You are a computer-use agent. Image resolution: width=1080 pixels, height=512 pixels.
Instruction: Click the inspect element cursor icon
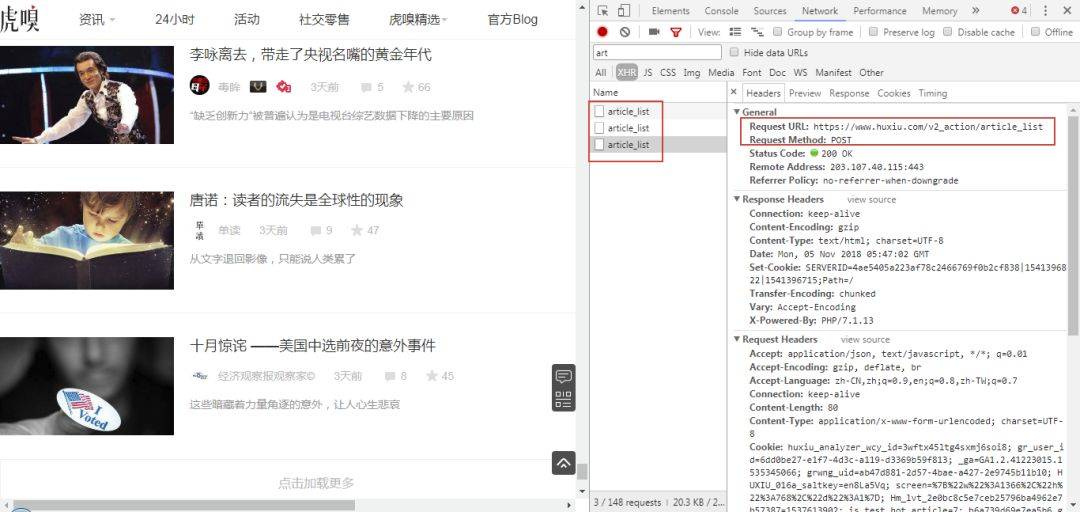click(603, 10)
